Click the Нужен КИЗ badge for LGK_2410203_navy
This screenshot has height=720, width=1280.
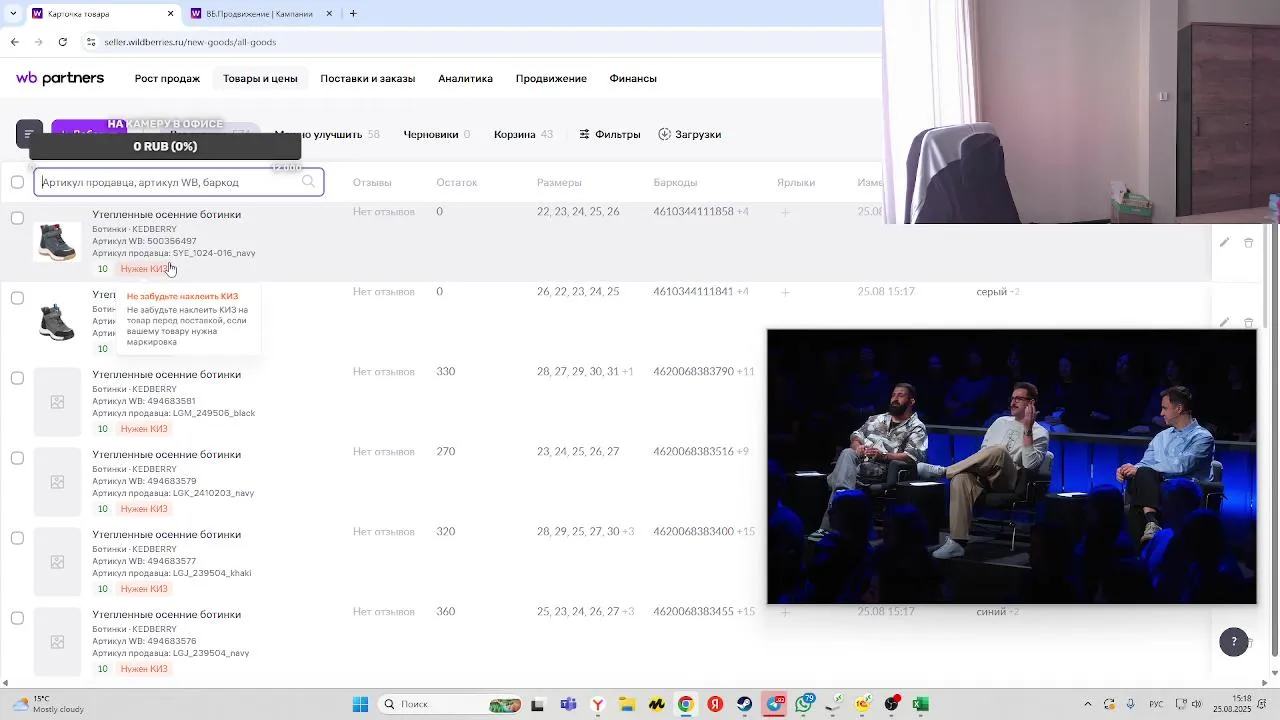[x=144, y=509]
